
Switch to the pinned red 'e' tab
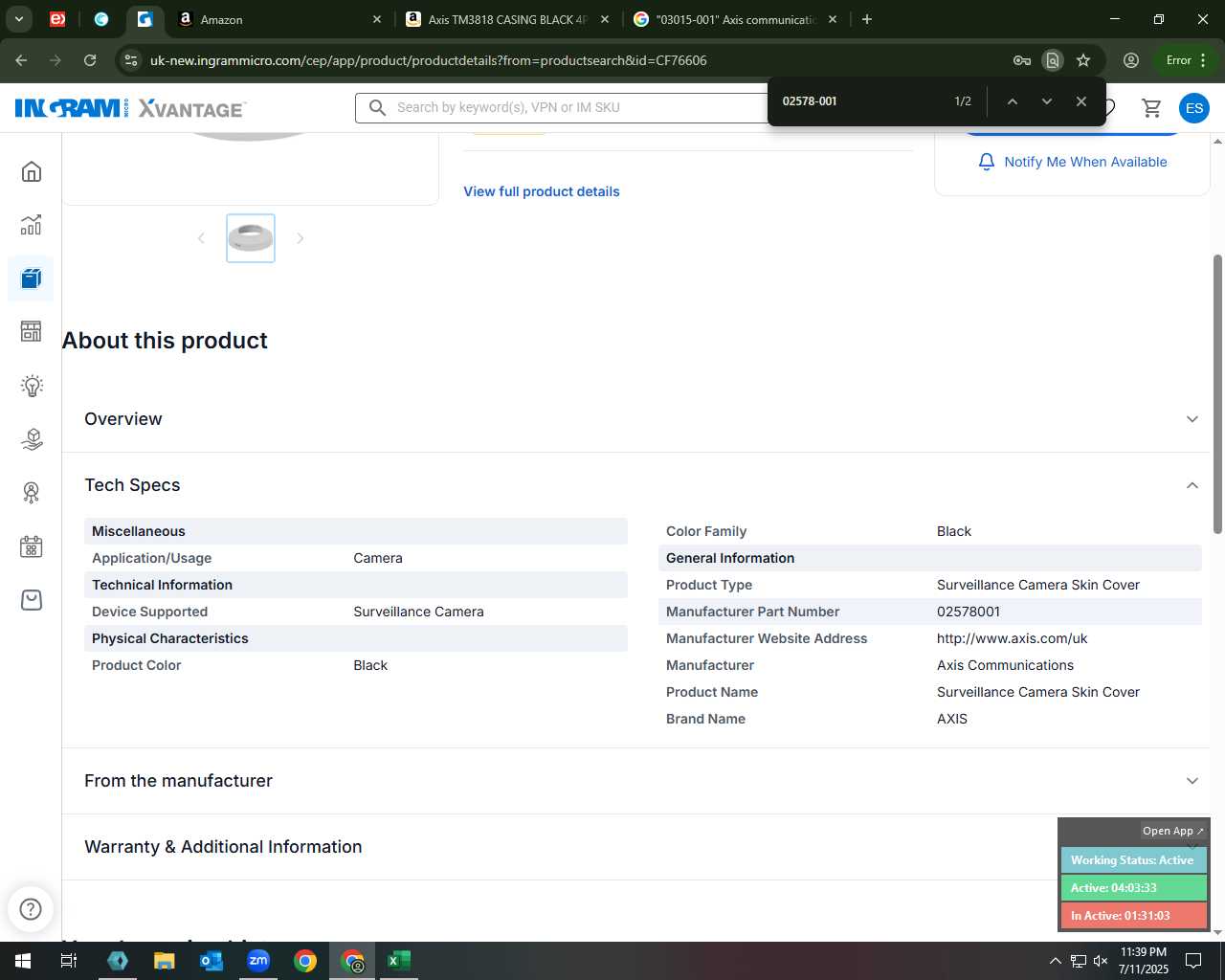pyautogui.click(x=57, y=19)
